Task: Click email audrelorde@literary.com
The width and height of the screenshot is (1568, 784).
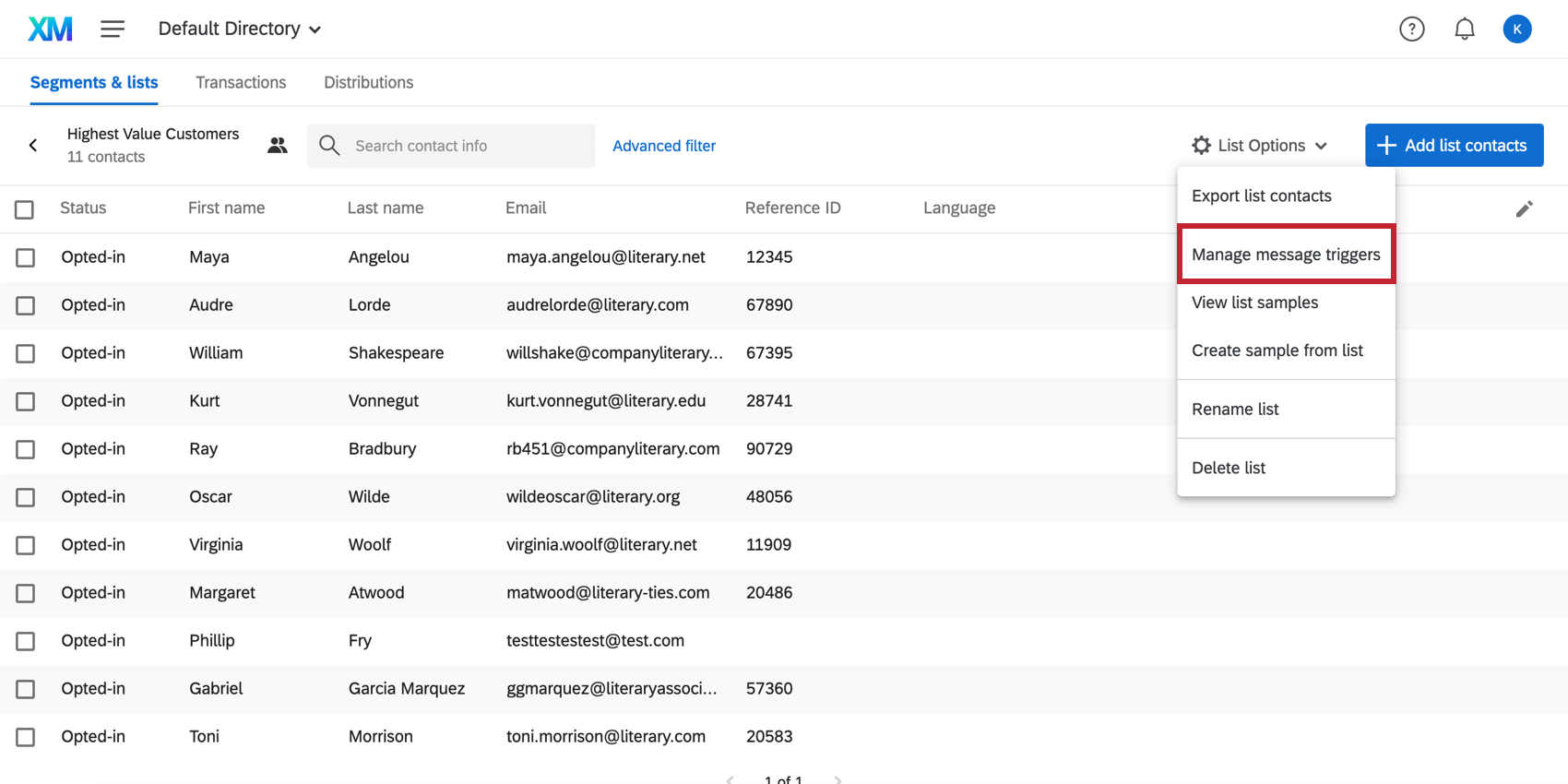Action: [598, 305]
